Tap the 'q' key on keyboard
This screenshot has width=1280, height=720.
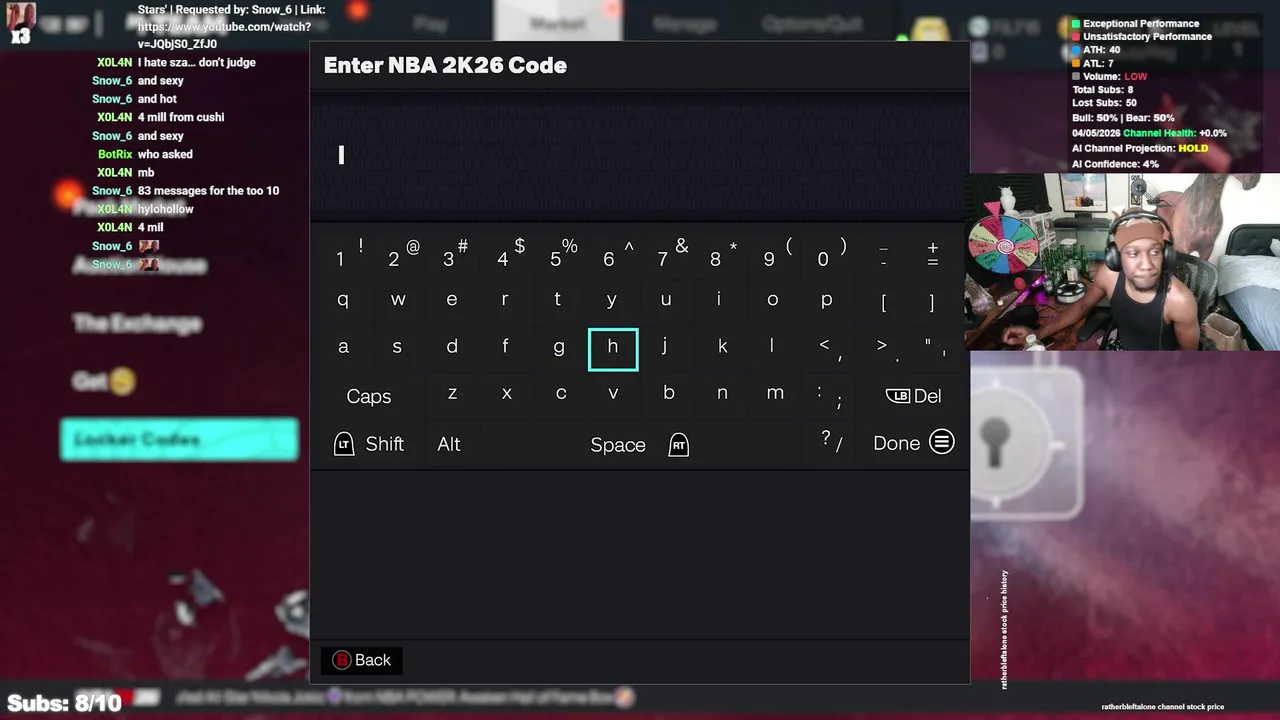[343, 300]
